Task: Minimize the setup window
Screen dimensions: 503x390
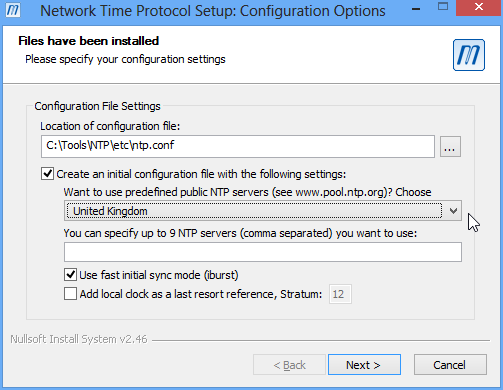Action: click(416, 9)
